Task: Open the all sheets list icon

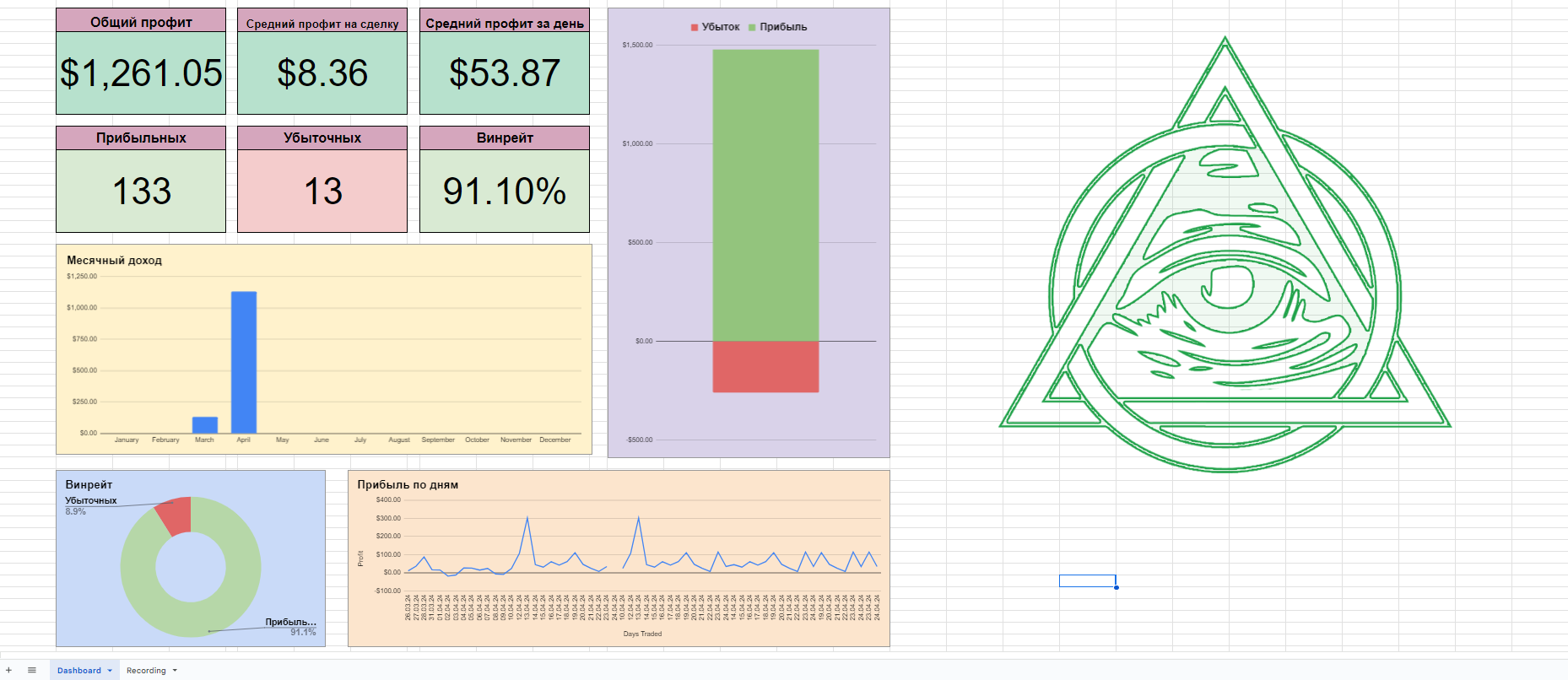Action: click(x=32, y=670)
